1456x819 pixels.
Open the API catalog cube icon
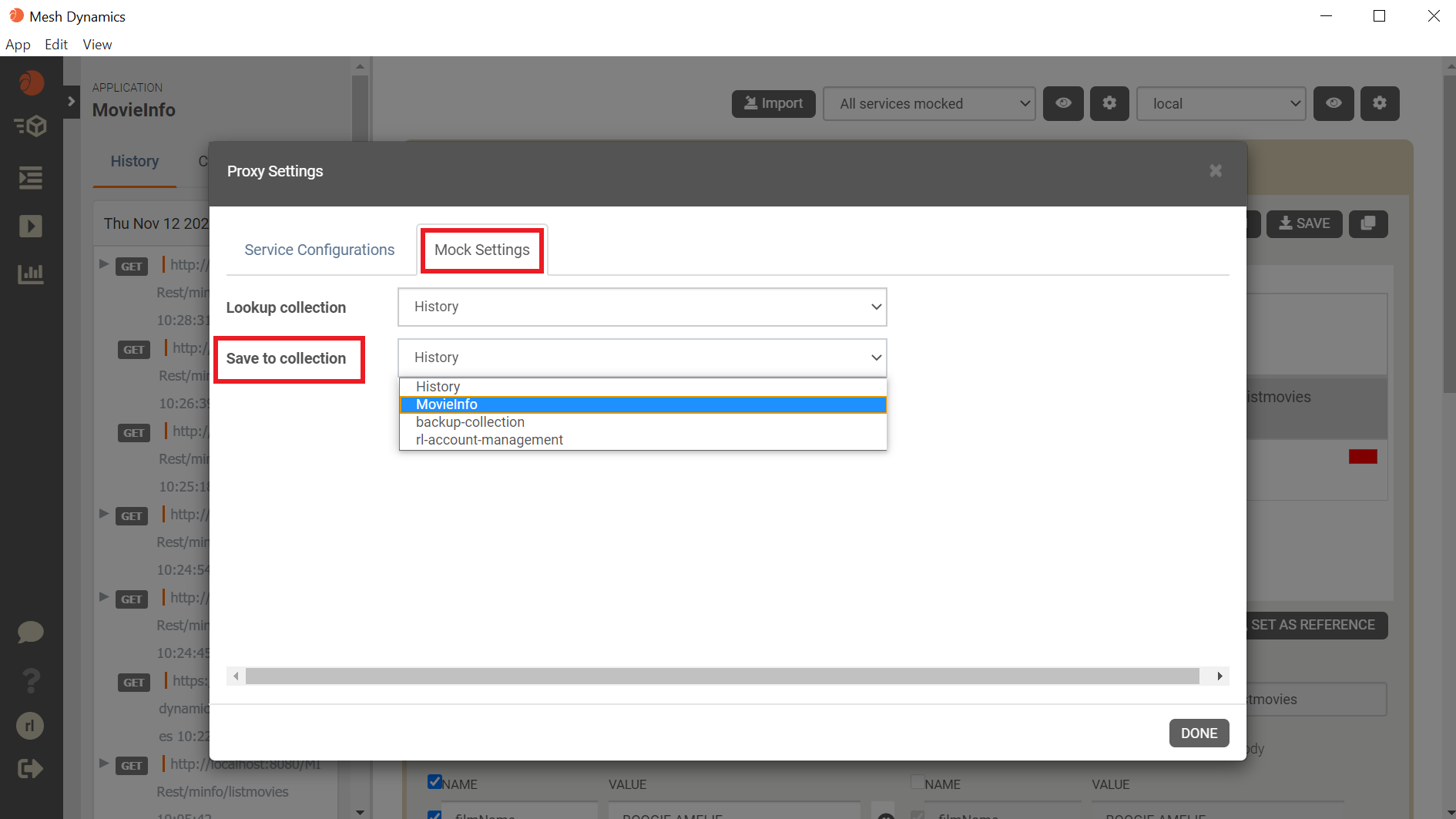click(x=31, y=126)
